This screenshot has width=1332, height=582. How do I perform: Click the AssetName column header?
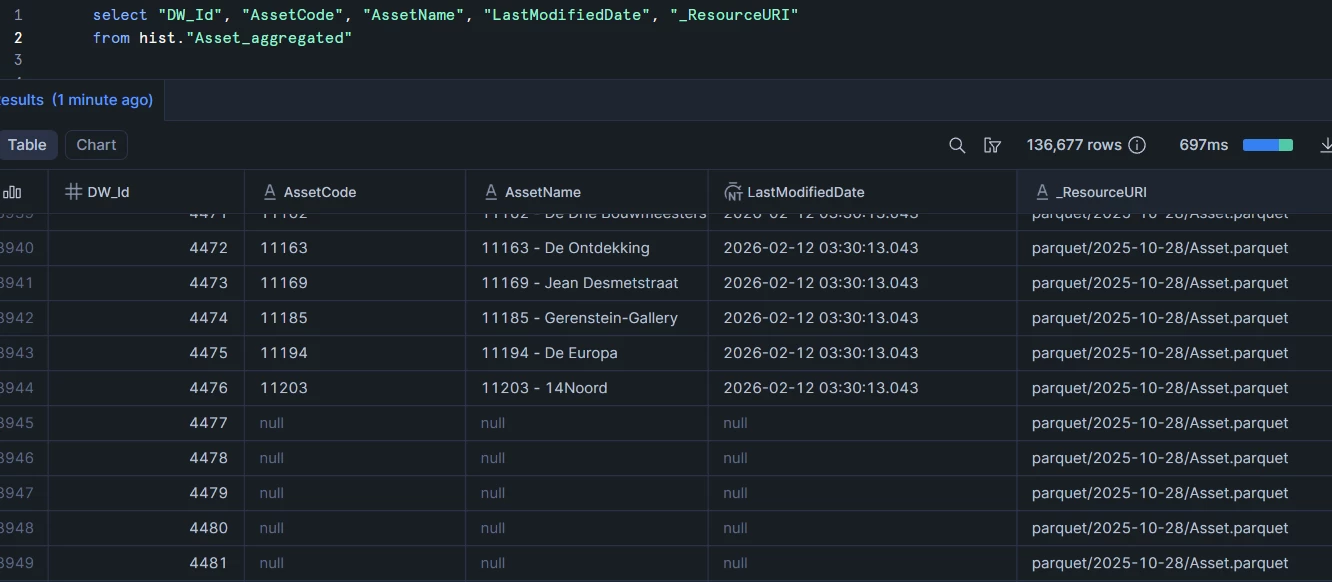tap(542, 192)
